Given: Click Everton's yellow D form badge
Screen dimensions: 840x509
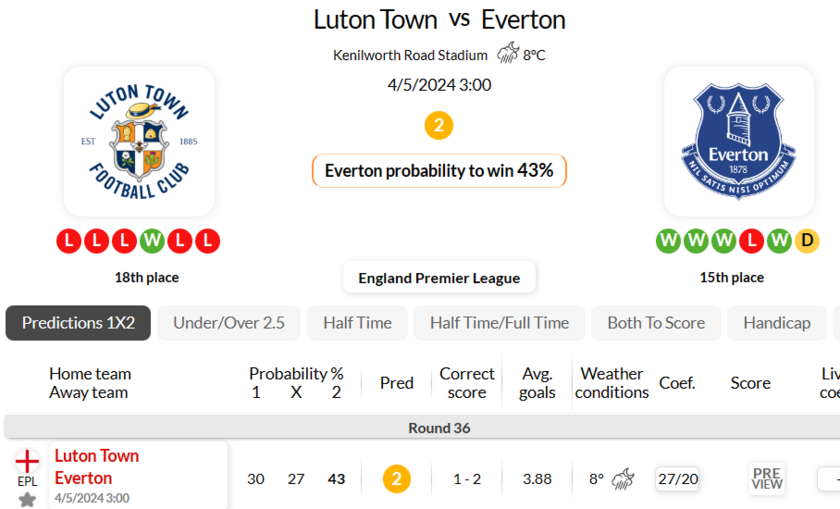Looking at the screenshot, I should click(x=807, y=241).
